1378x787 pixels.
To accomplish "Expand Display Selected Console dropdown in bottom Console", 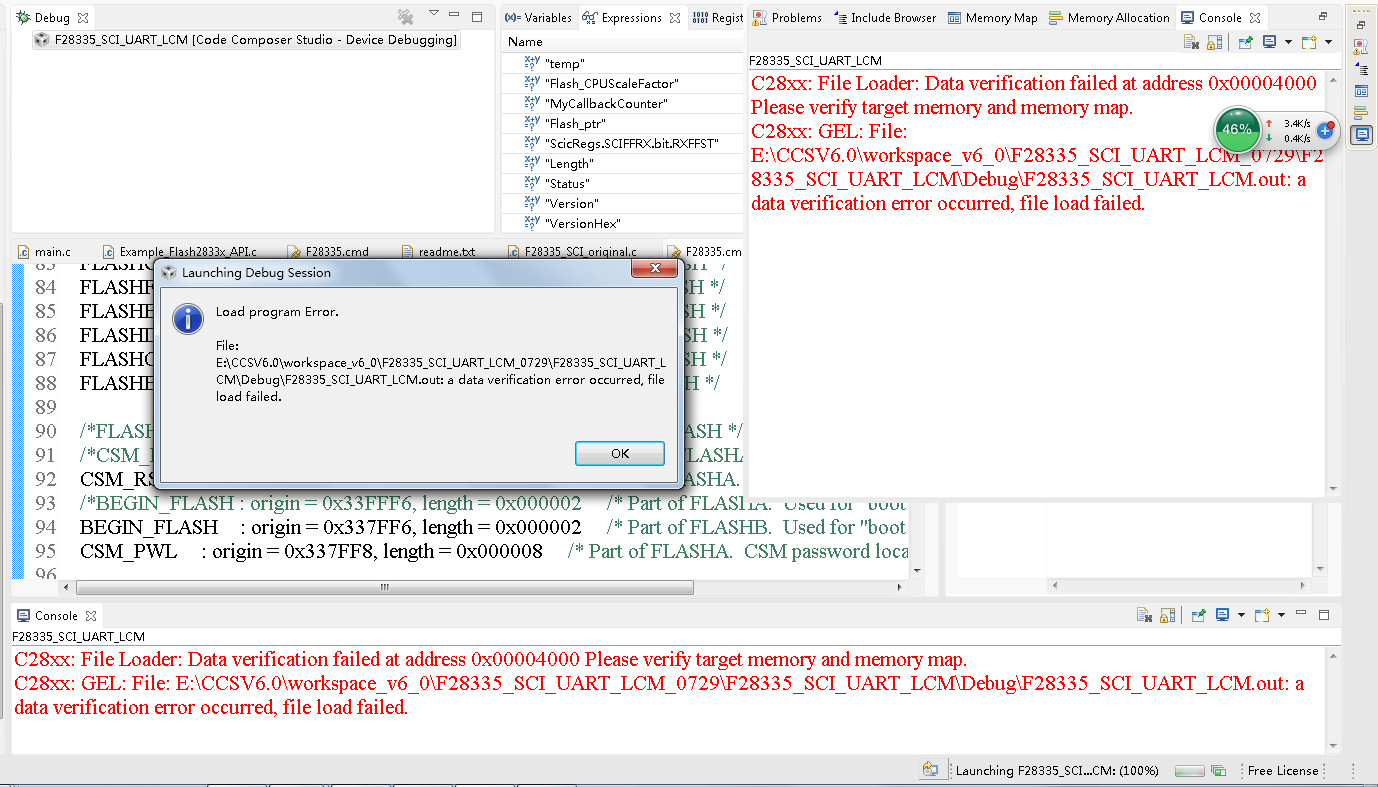I will tap(1241, 615).
